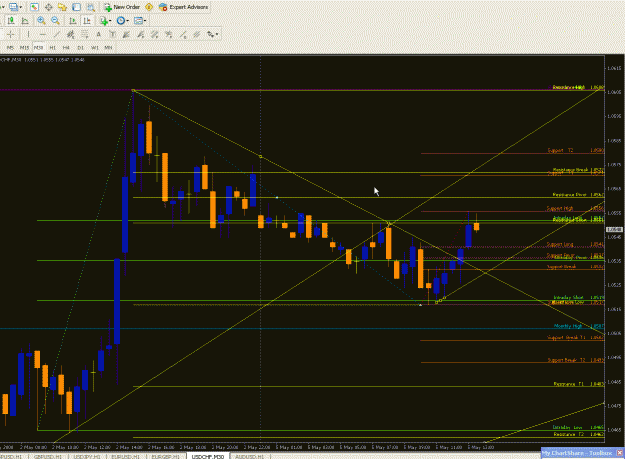Click the 'Support Long' level label
The image size is (625, 459).
pos(560,244)
